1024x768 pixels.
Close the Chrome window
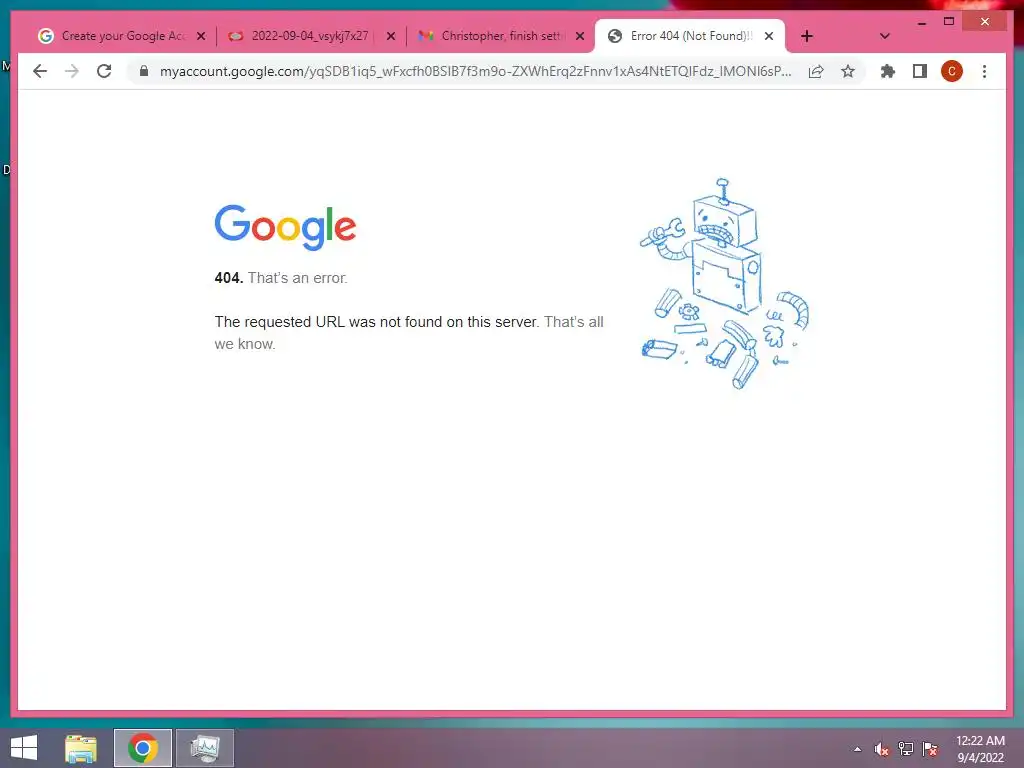(x=985, y=22)
